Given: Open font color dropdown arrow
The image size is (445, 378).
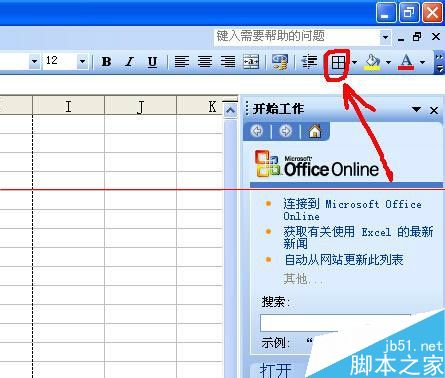Looking at the screenshot, I should 422,62.
